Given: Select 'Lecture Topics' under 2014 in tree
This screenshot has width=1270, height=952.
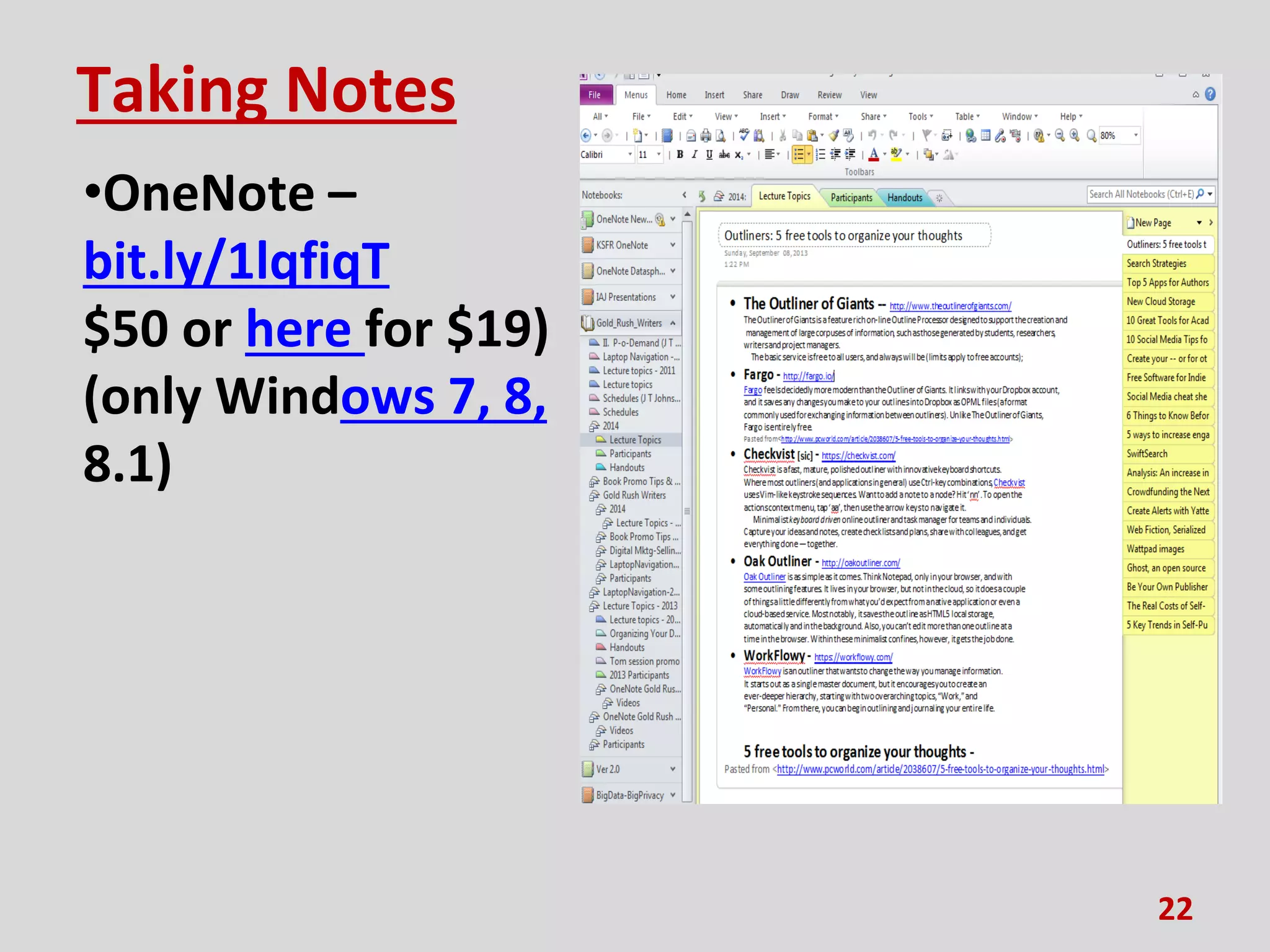Looking at the screenshot, I should (635, 439).
